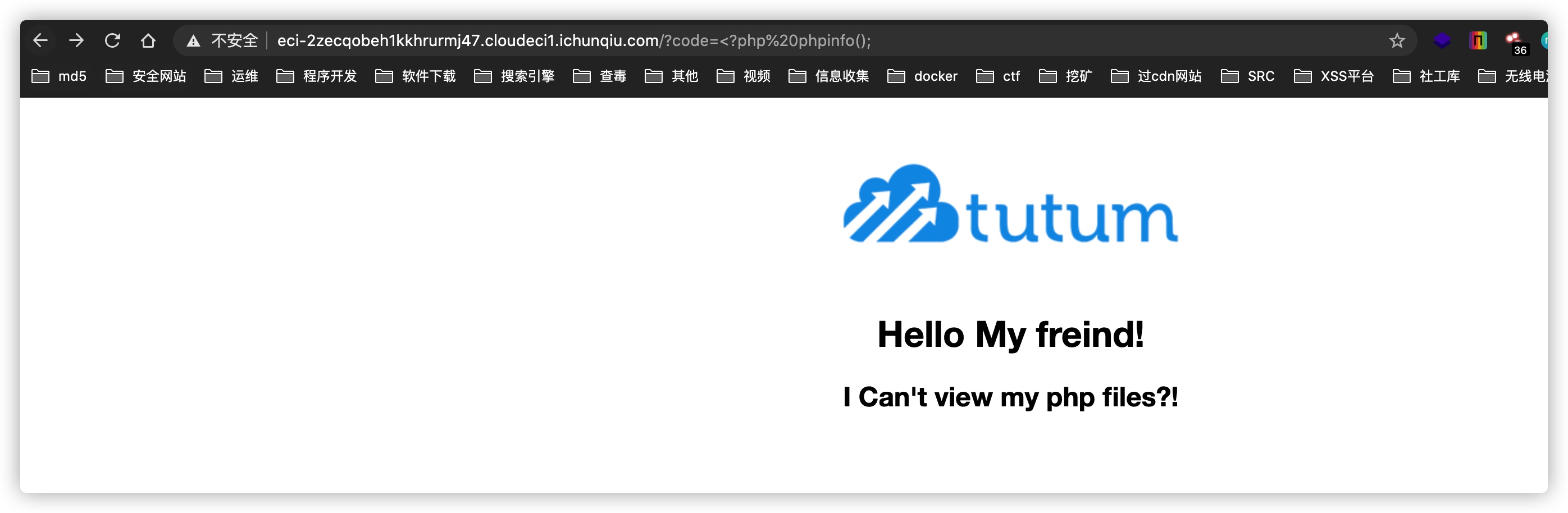Bookmark this page with the star icon
The image size is (1568, 513).
1396,41
